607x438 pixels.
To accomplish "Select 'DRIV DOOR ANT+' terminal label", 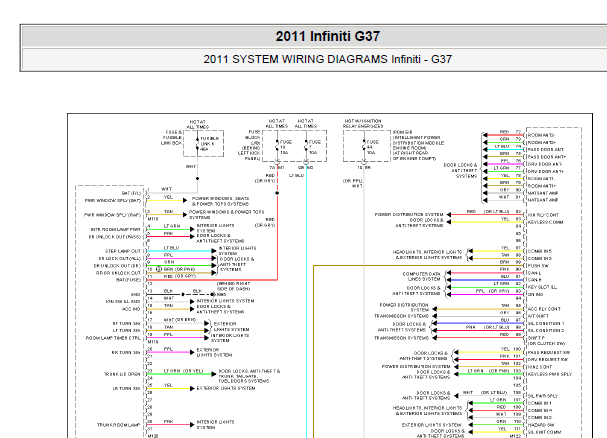I will click(x=546, y=171).
